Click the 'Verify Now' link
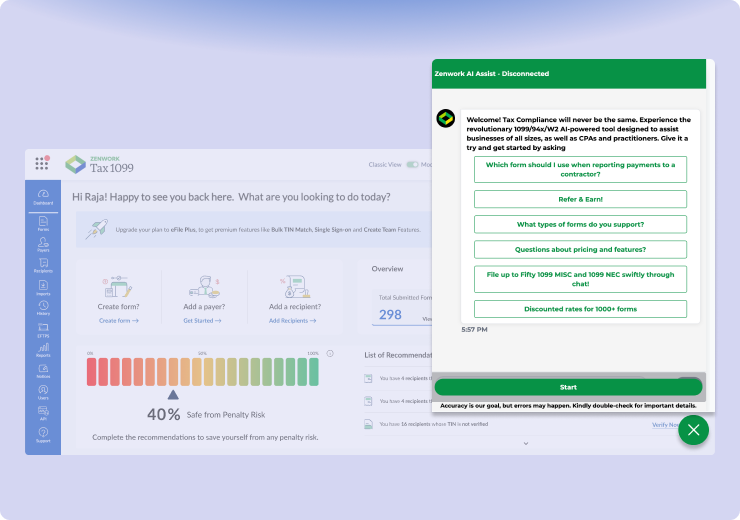This screenshot has width=740, height=520. coord(665,425)
